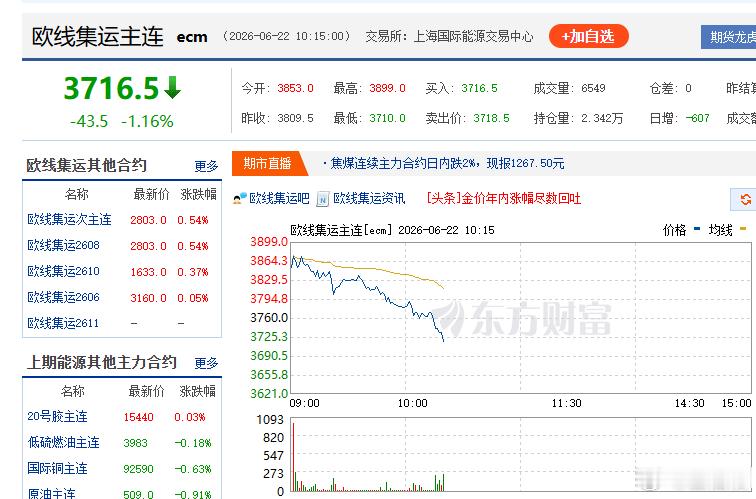Image resolution: width=756 pixels, height=499 pixels.
Task: Open contract 欧线集运2606
Action: (63, 297)
